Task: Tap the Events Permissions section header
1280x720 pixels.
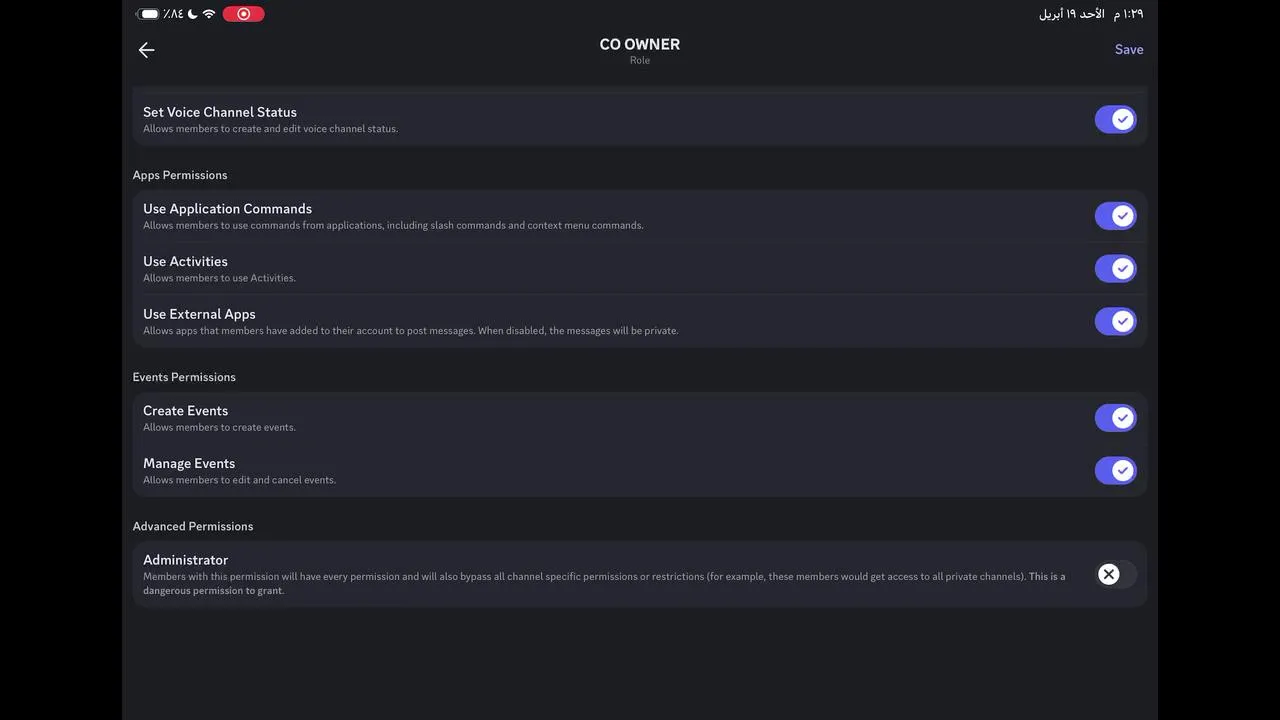Action: [x=184, y=377]
